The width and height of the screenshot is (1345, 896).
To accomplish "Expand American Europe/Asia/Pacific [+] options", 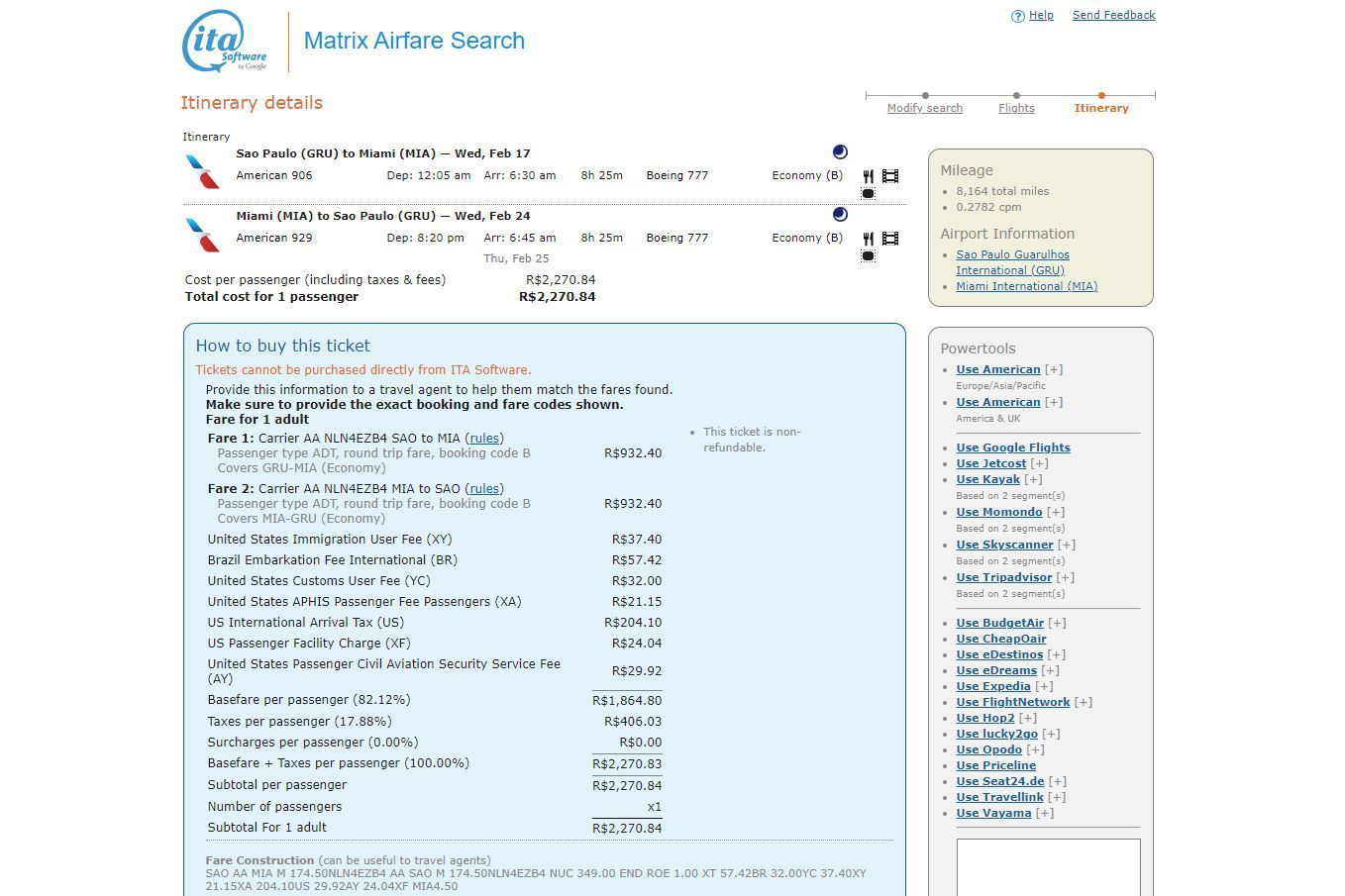I will pyautogui.click(x=1054, y=369).
